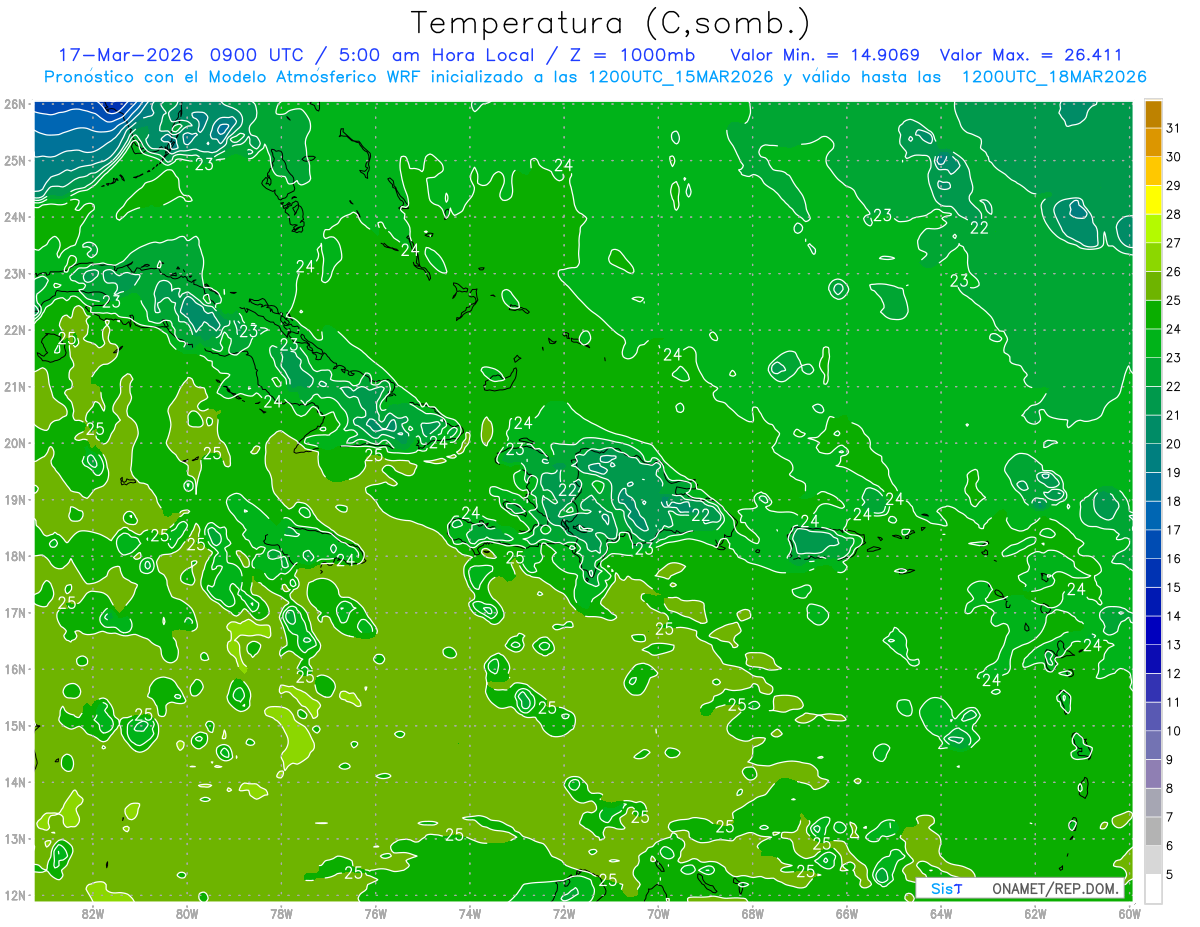The height and width of the screenshot is (927, 1200).
Task: Click latitude axis label '17N'
Action: point(14,613)
